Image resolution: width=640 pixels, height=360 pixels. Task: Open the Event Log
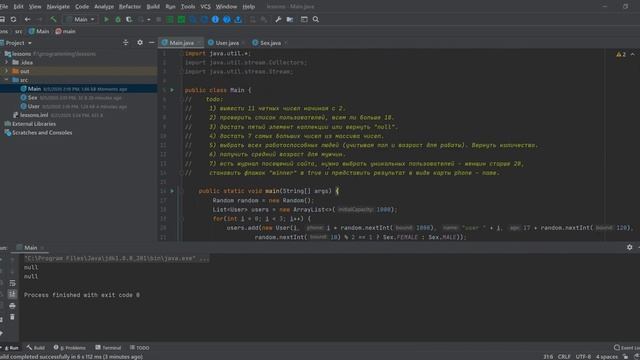(x=627, y=348)
